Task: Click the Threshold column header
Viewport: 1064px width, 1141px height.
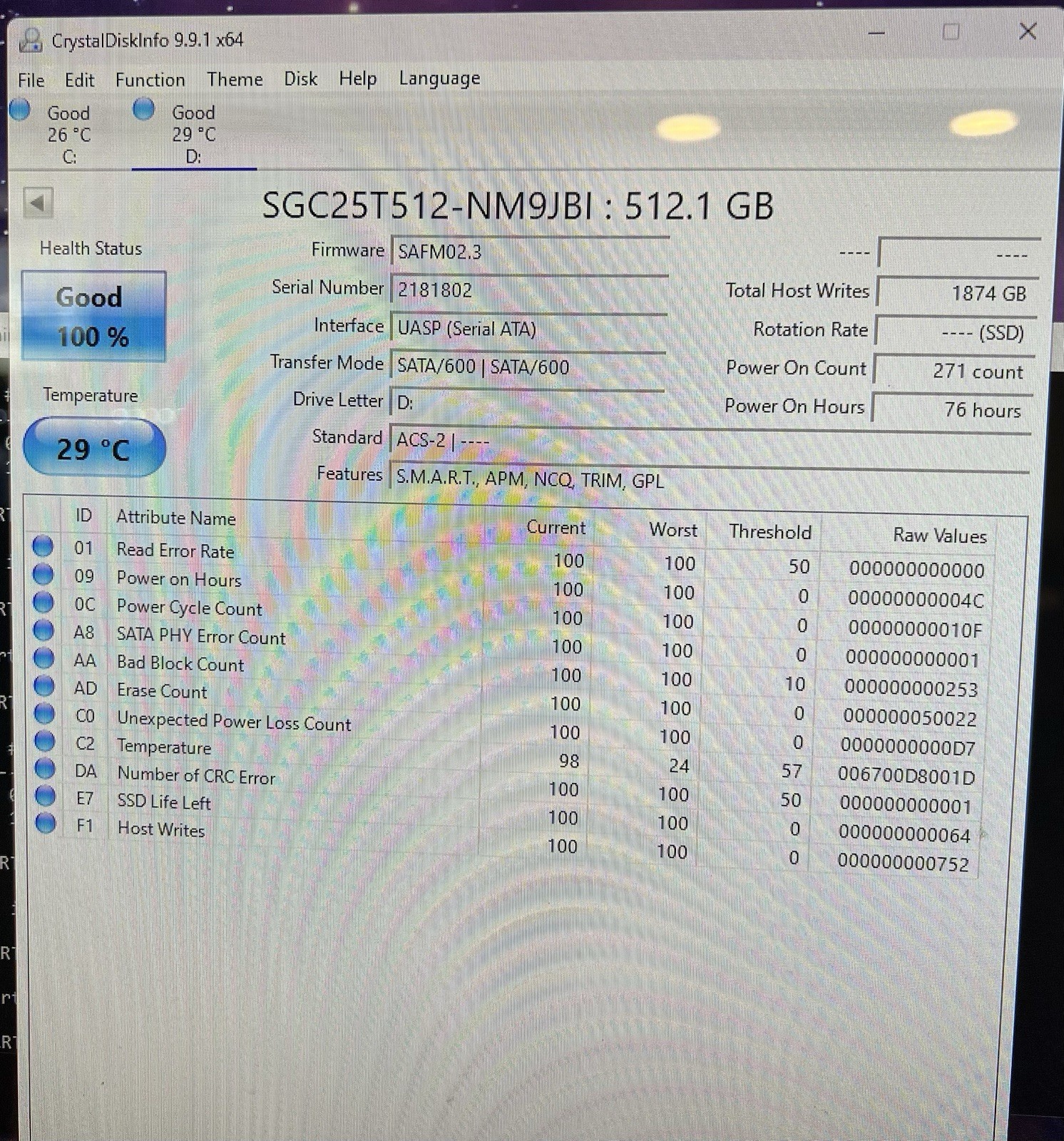Action: (770, 532)
